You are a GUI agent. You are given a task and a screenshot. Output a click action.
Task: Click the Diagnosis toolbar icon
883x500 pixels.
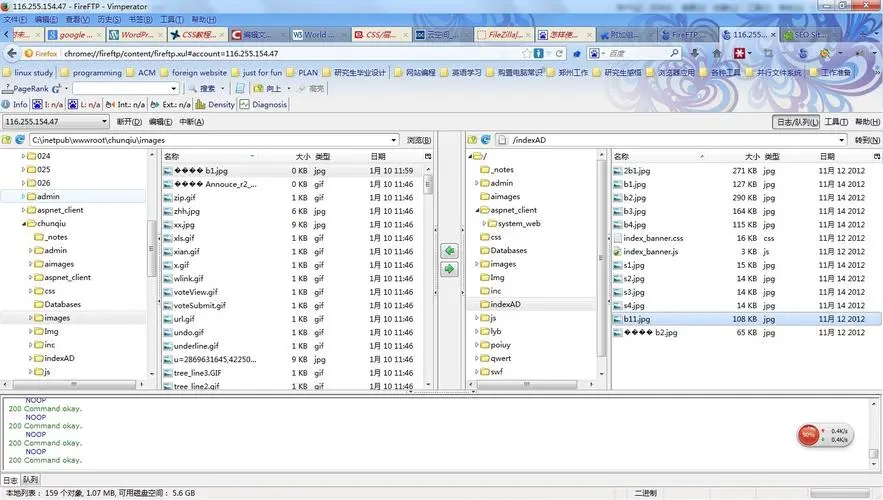coord(244,105)
